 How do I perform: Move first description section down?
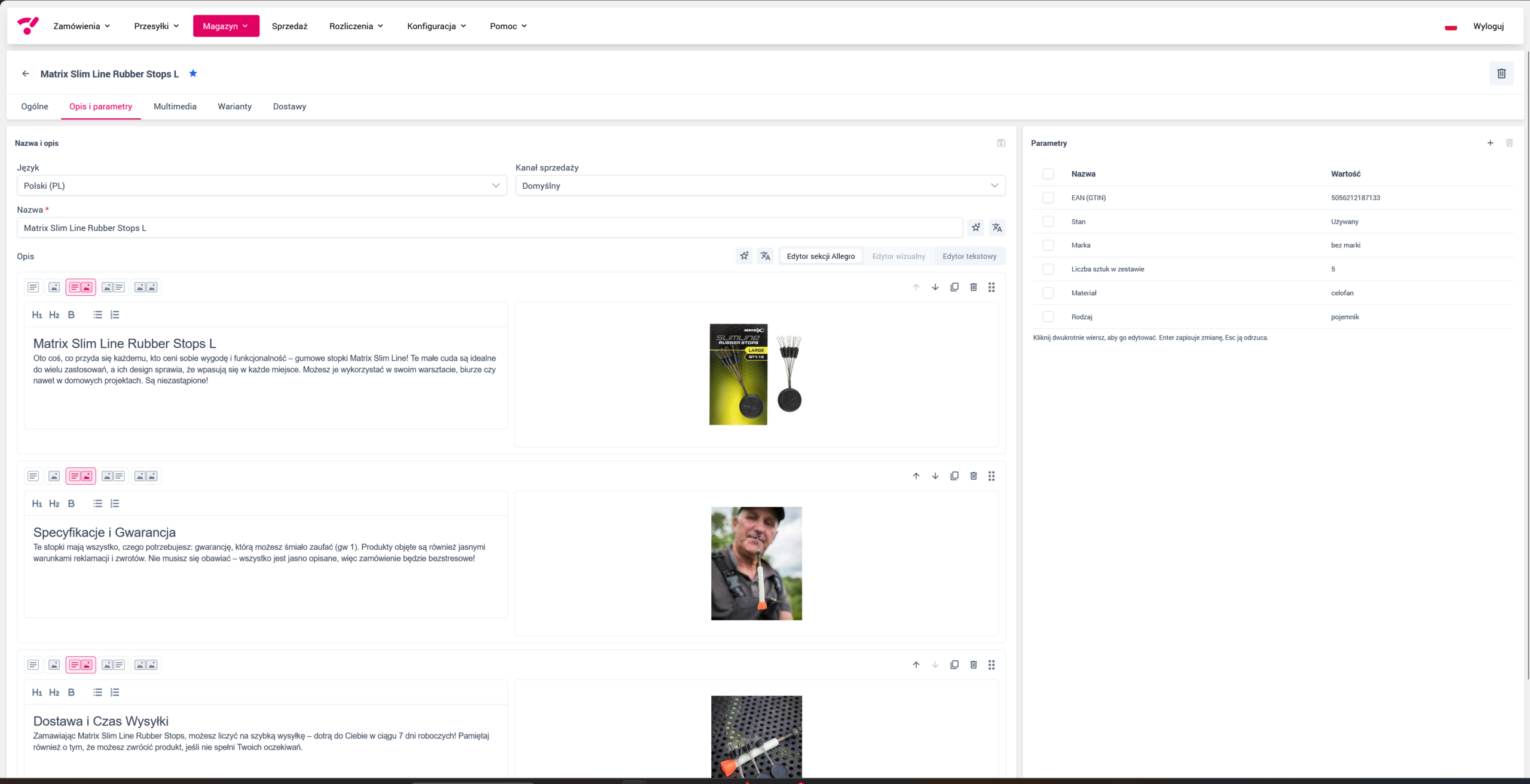tap(935, 287)
